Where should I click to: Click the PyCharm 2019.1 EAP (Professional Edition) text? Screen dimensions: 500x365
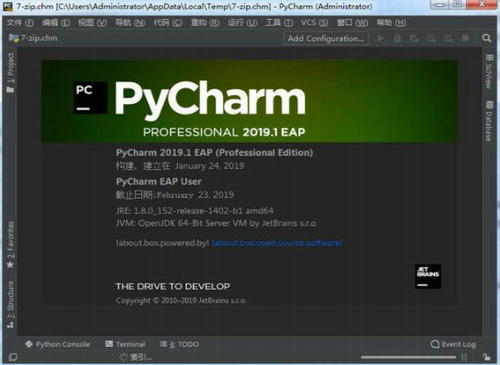pyautogui.click(x=214, y=153)
